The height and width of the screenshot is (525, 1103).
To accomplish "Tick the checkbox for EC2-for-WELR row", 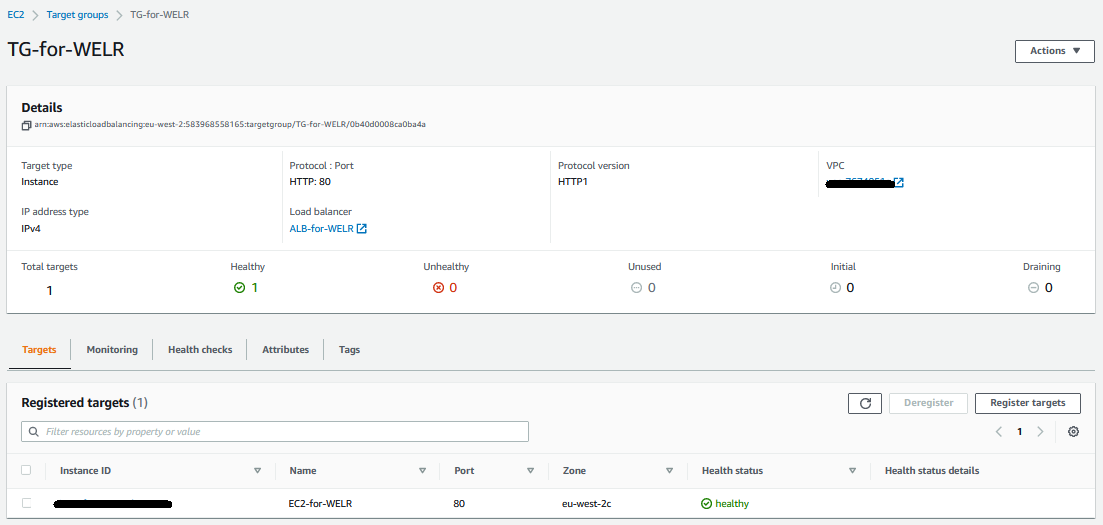I will pyautogui.click(x=26, y=503).
